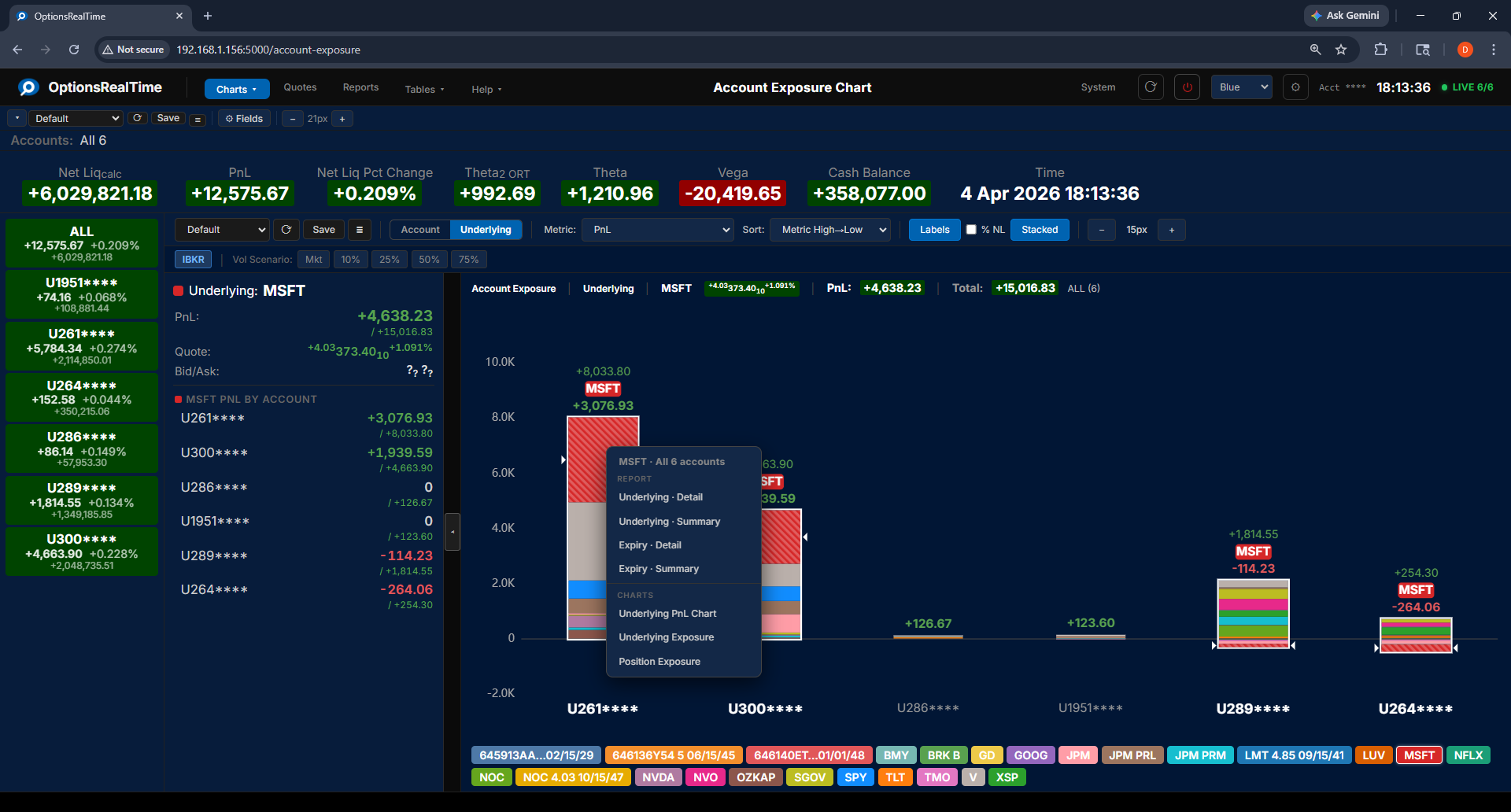The image size is (1511, 812).
Task: Open the settings gear beside Blue theme
Action: point(1295,87)
